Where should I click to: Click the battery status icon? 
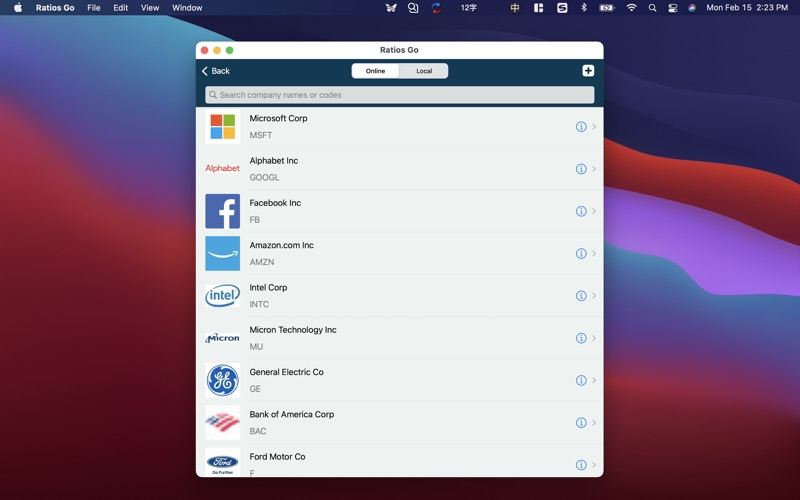coord(607,8)
